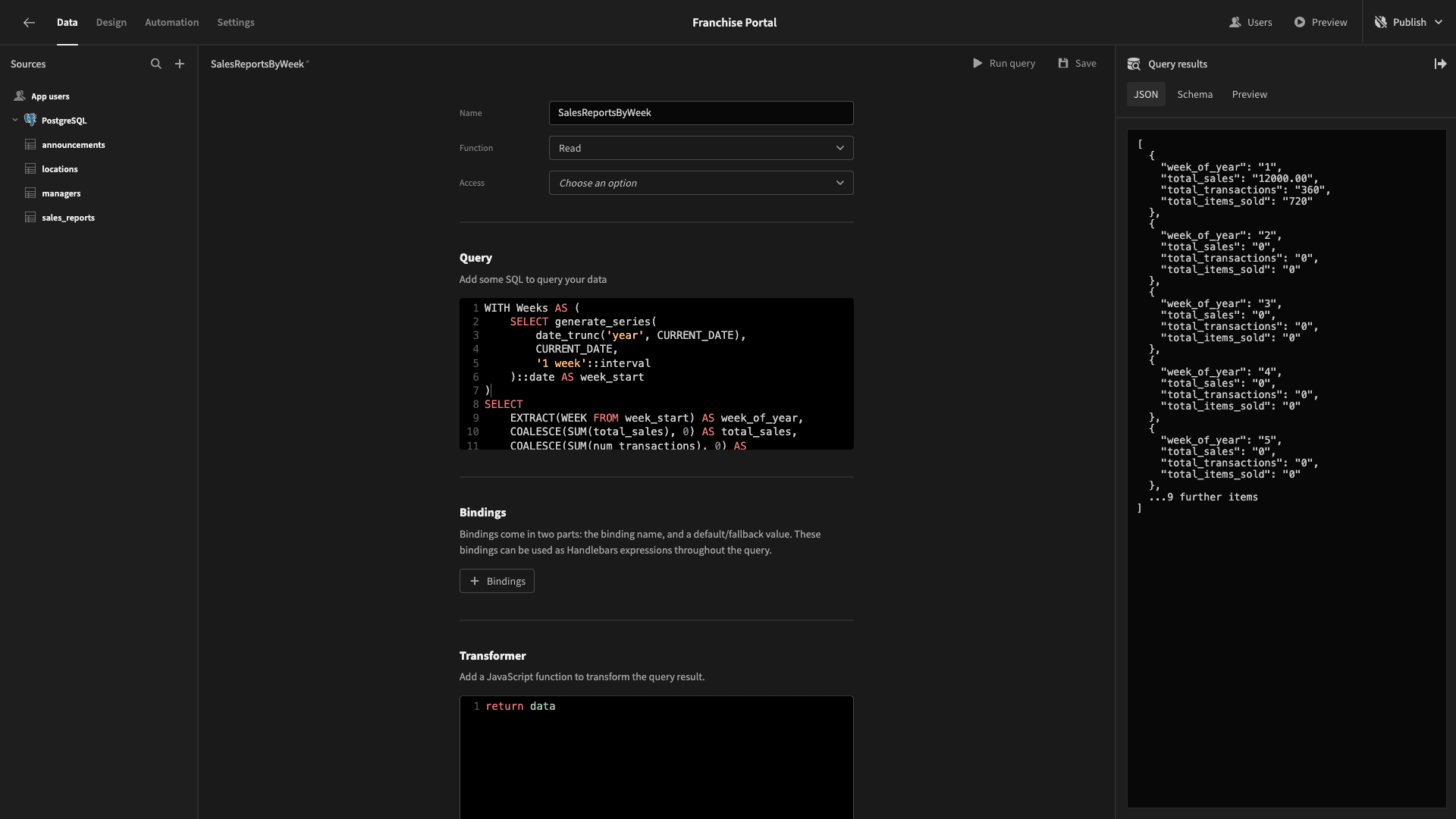Open the announcements table
This screenshot has height=819, width=1456.
pos(74,145)
